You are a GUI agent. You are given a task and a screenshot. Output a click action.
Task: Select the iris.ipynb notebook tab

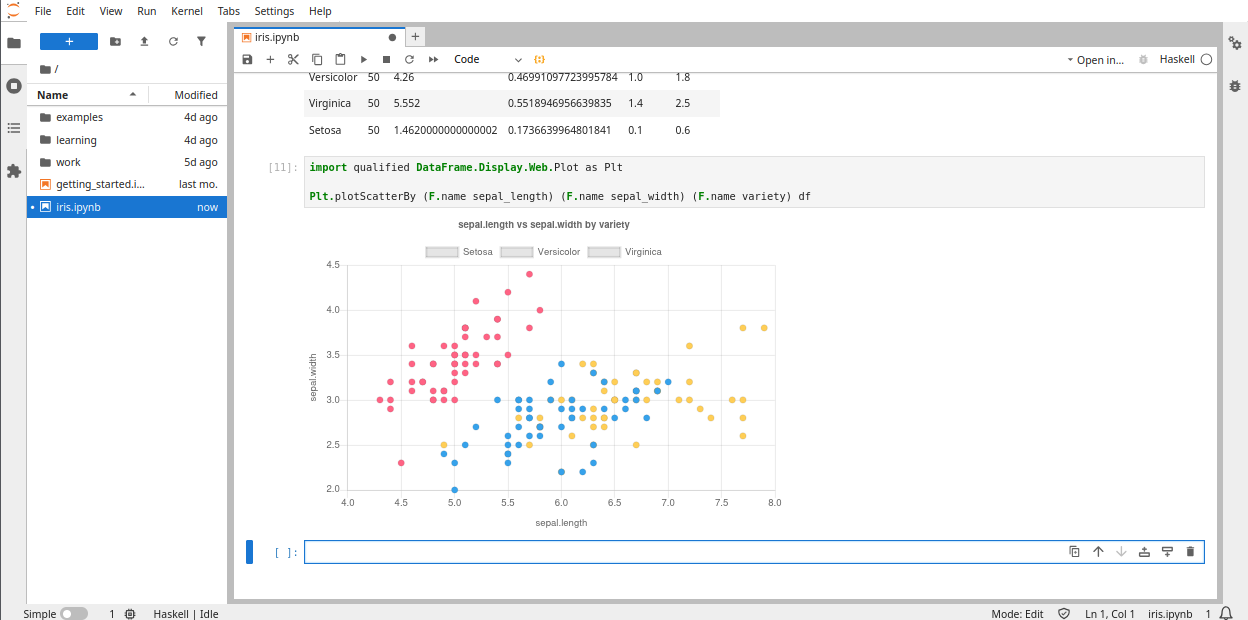pyautogui.click(x=318, y=37)
